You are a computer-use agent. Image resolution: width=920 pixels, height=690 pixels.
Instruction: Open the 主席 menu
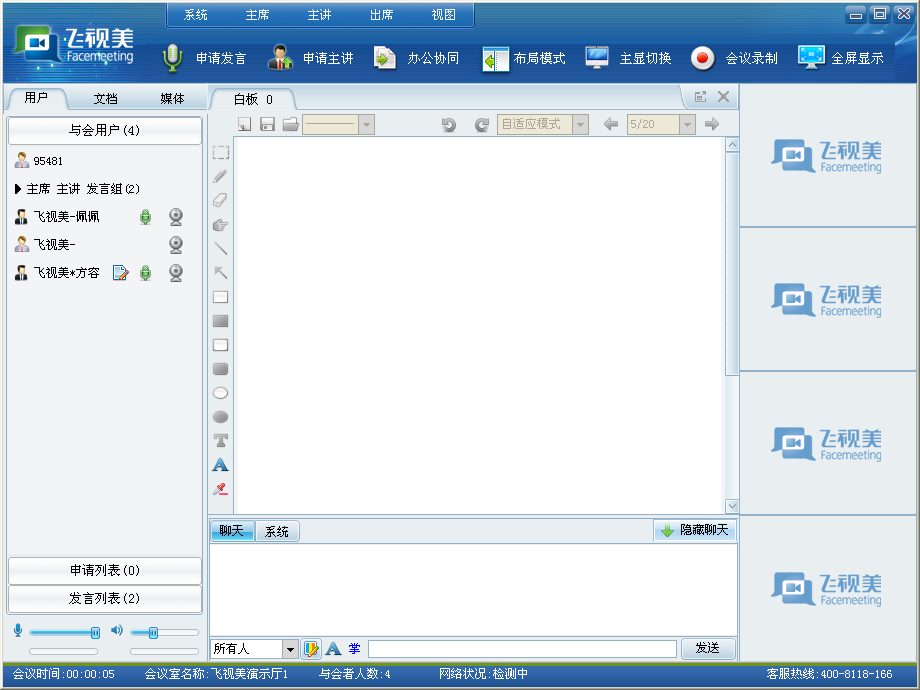coord(257,15)
